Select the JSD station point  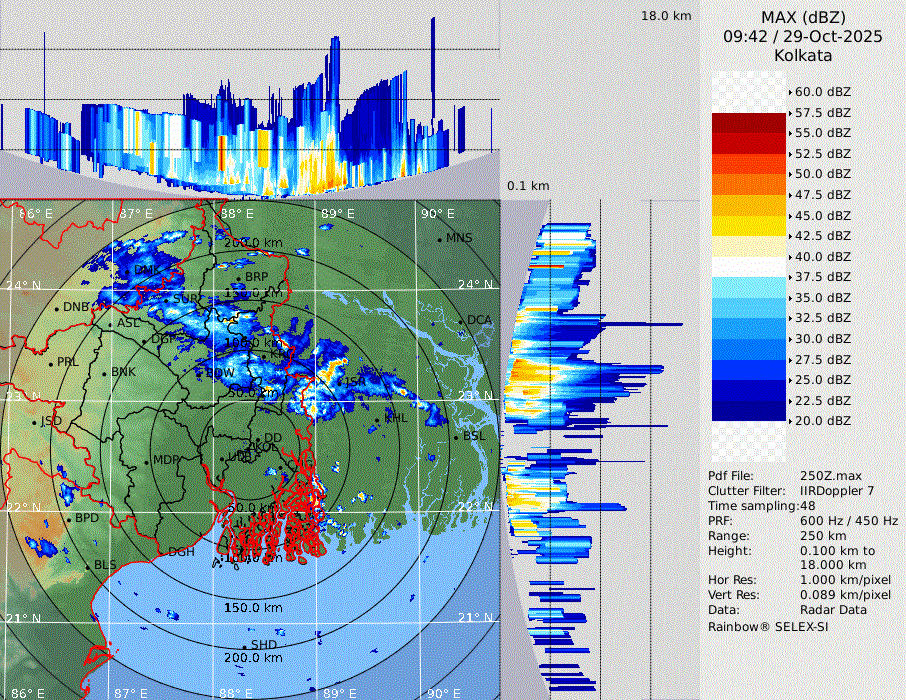click(35, 422)
